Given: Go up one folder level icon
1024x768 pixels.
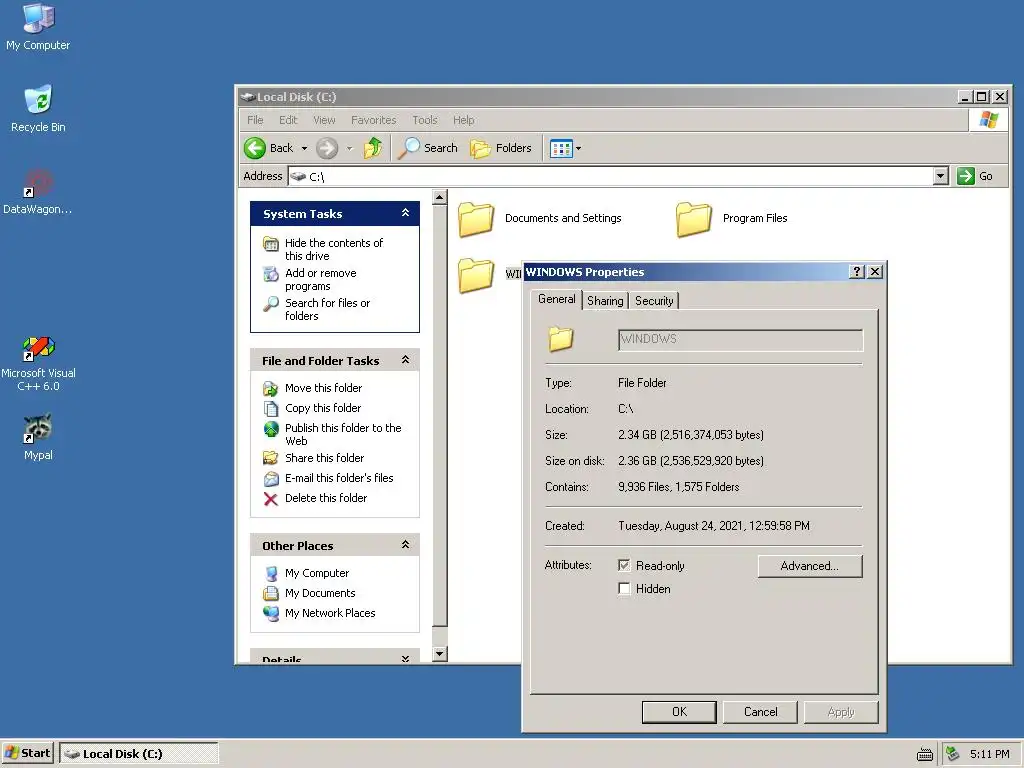Looking at the screenshot, I should (373, 148).
